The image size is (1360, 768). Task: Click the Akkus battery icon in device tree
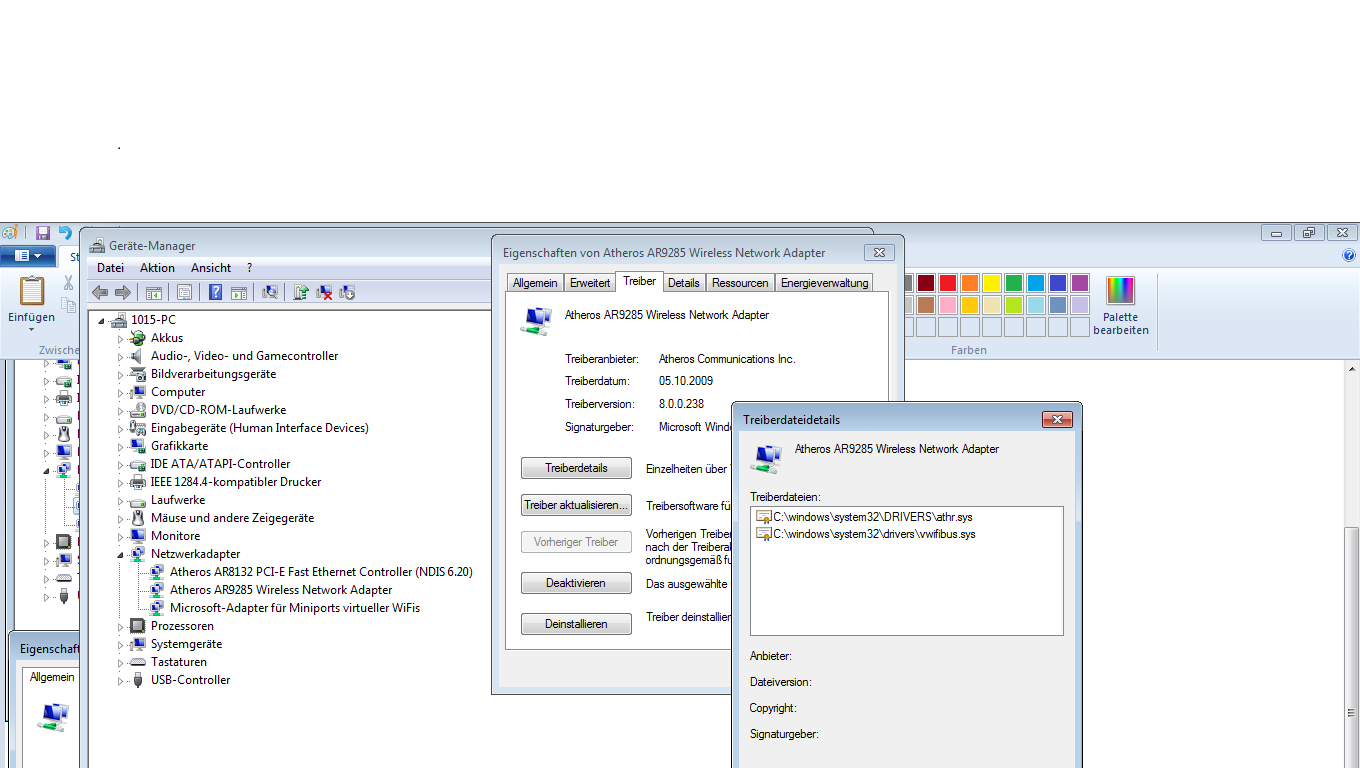coord(138,338)
